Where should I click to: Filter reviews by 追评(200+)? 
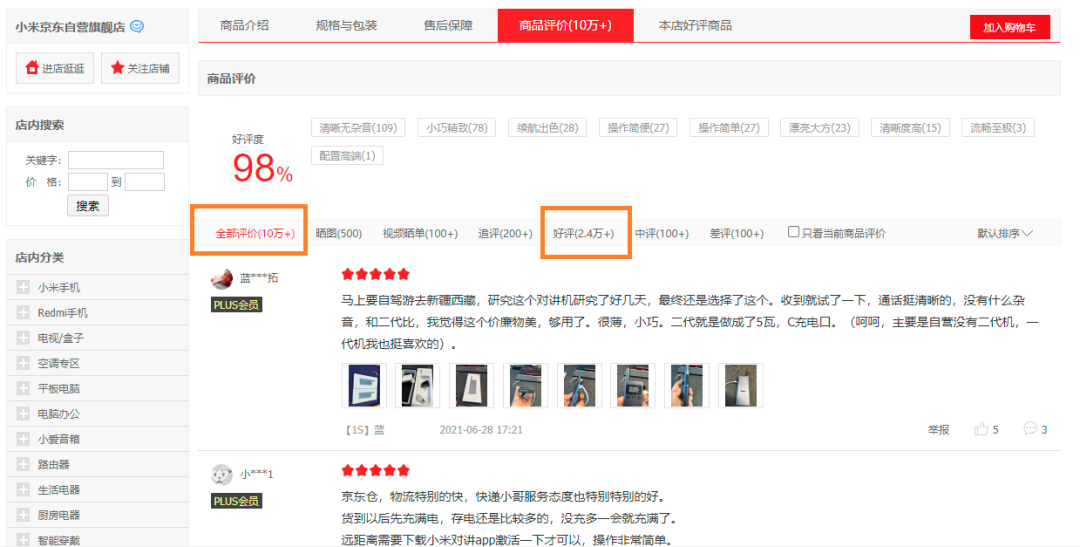pos(506,234)
